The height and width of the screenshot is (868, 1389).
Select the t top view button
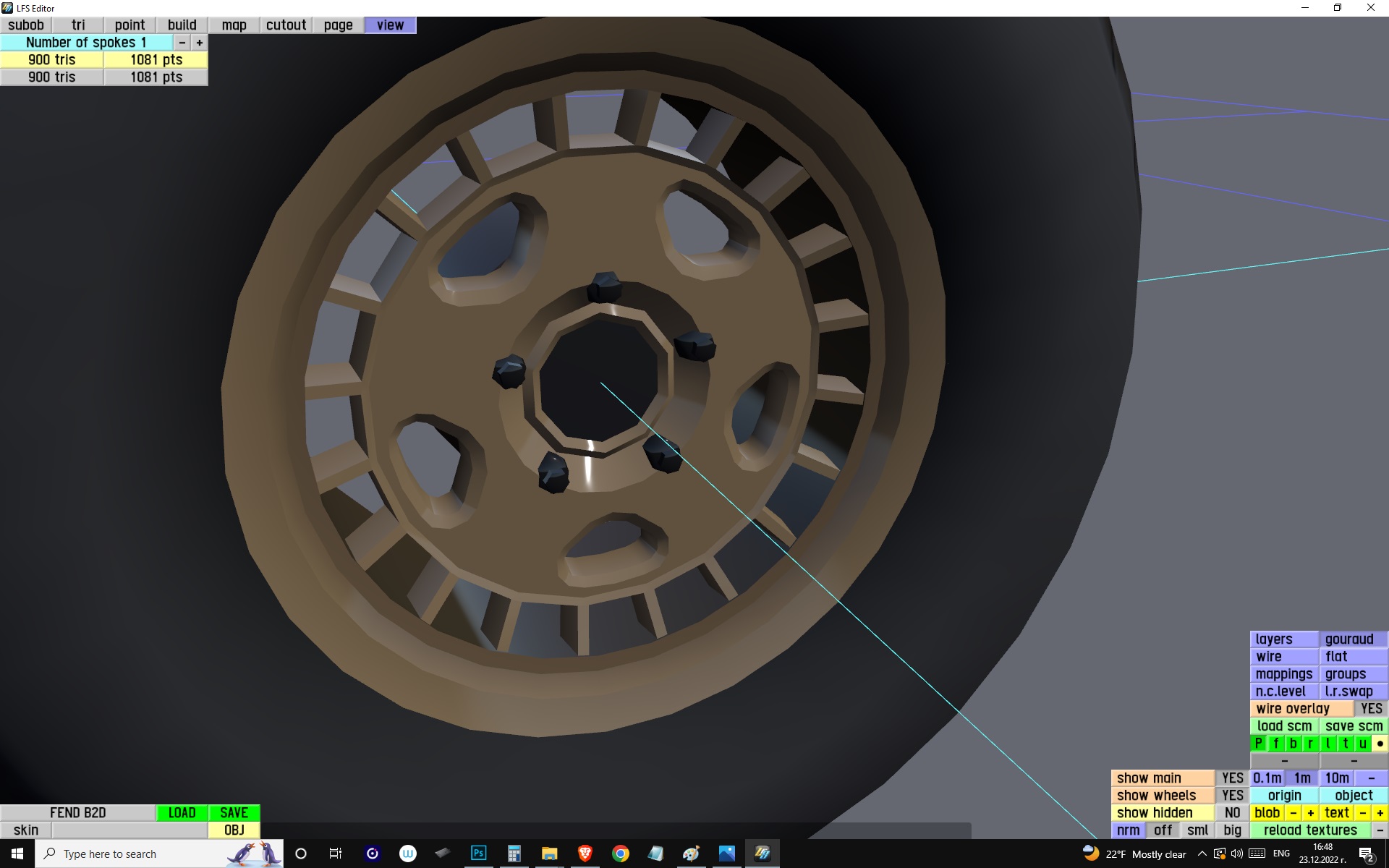pyautogui.click(x=1346, y=744)
